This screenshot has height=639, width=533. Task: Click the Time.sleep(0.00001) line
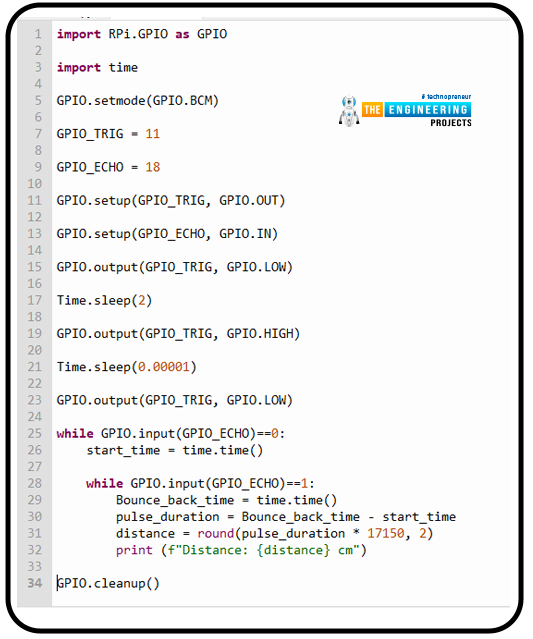tap(127, 367)
